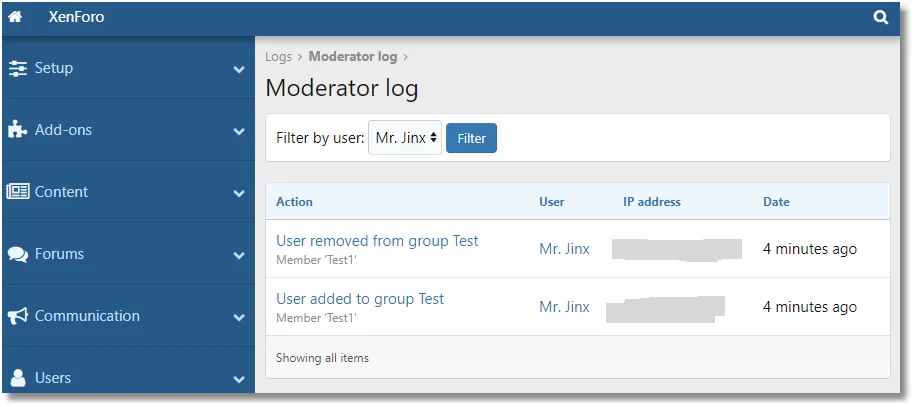Screen dimensions: 914x407
Task: Open the Content sidebar menu
Action: [62, 192]
